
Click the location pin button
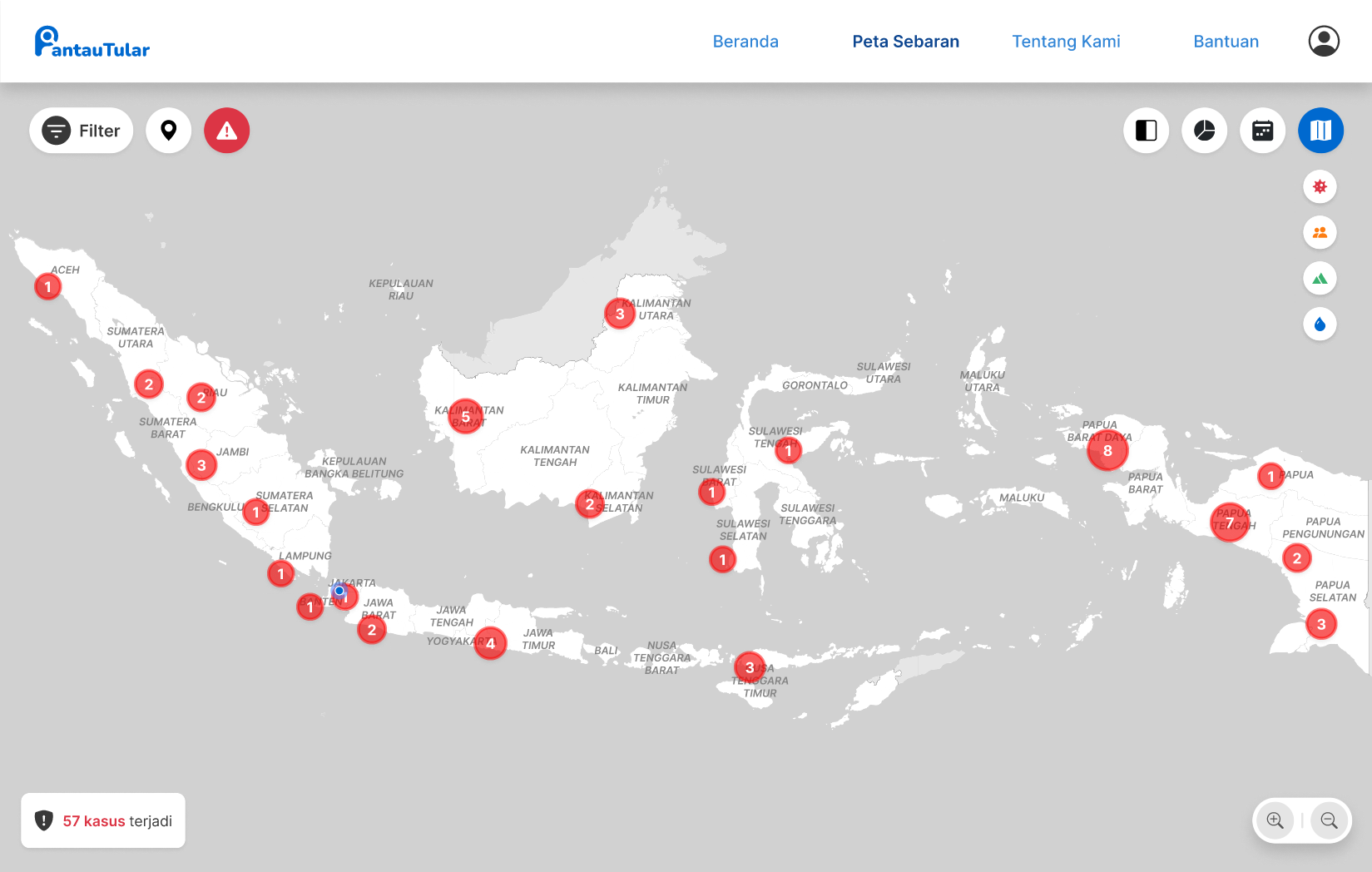coord(169,131)
